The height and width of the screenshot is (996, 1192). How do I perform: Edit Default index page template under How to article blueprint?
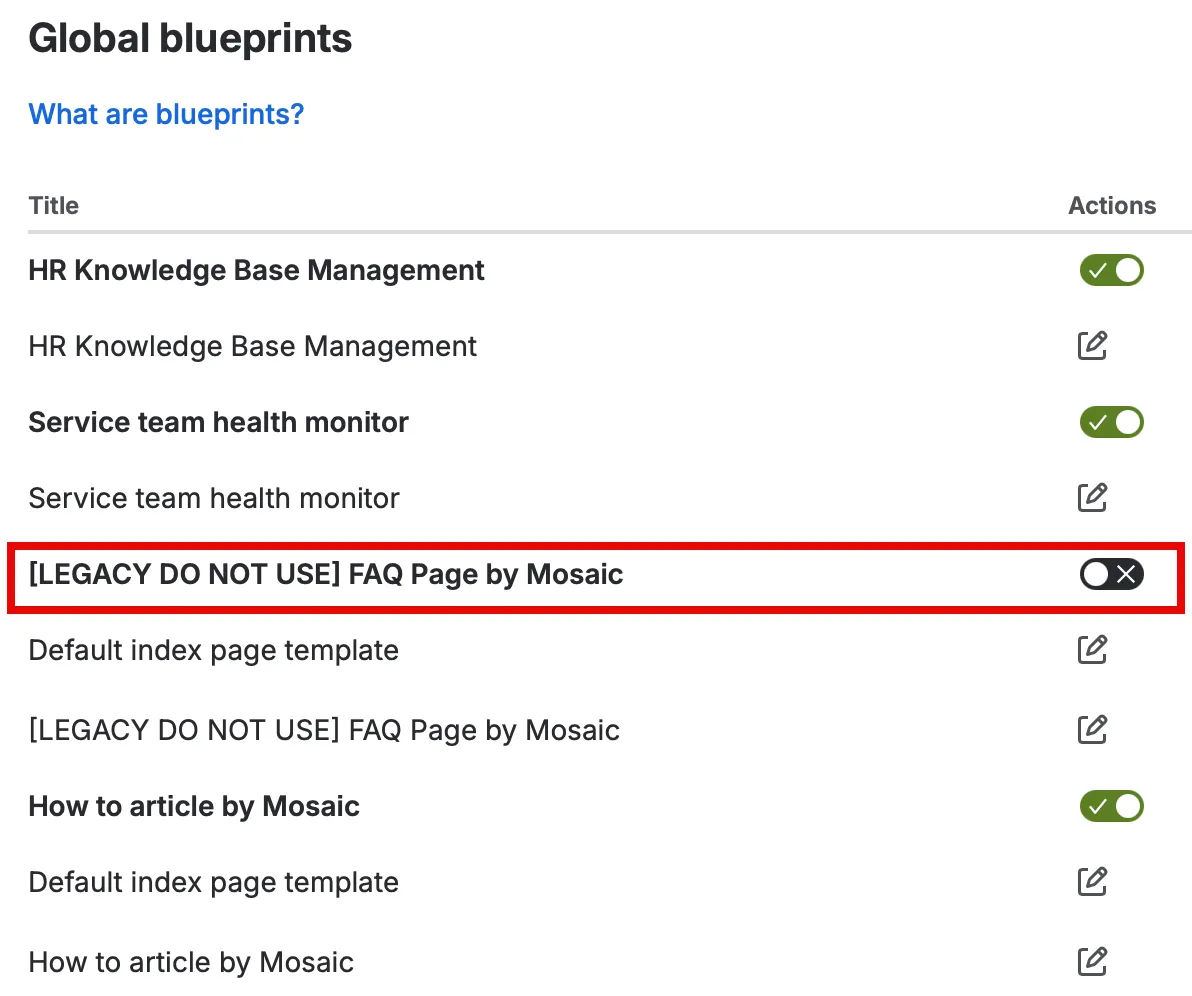point(1092,882)
